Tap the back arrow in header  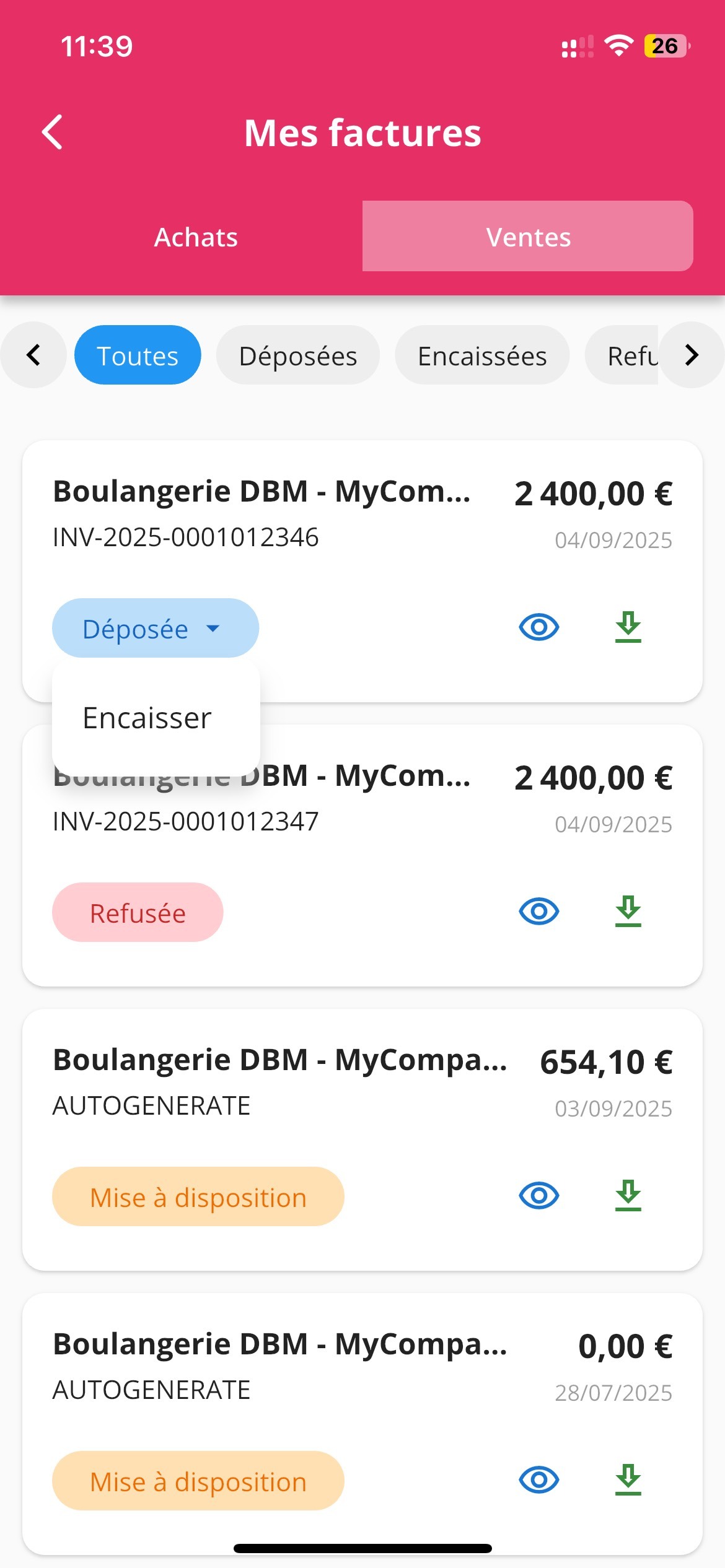pos(53,132)
